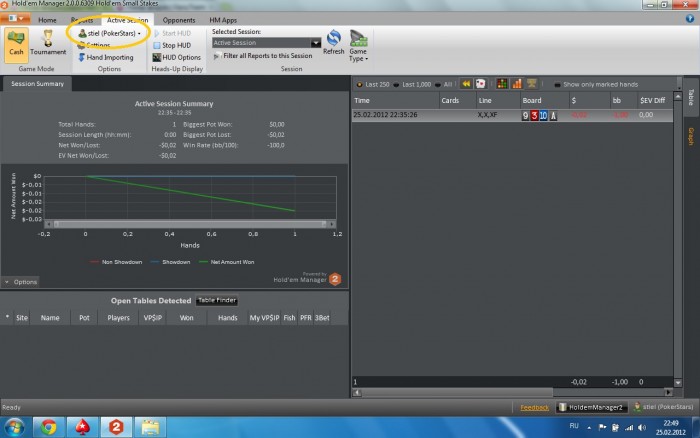The image size is (700, 438).
Task: Select hand row 25.02.2012 22:35:26
Action: point(512,115)
